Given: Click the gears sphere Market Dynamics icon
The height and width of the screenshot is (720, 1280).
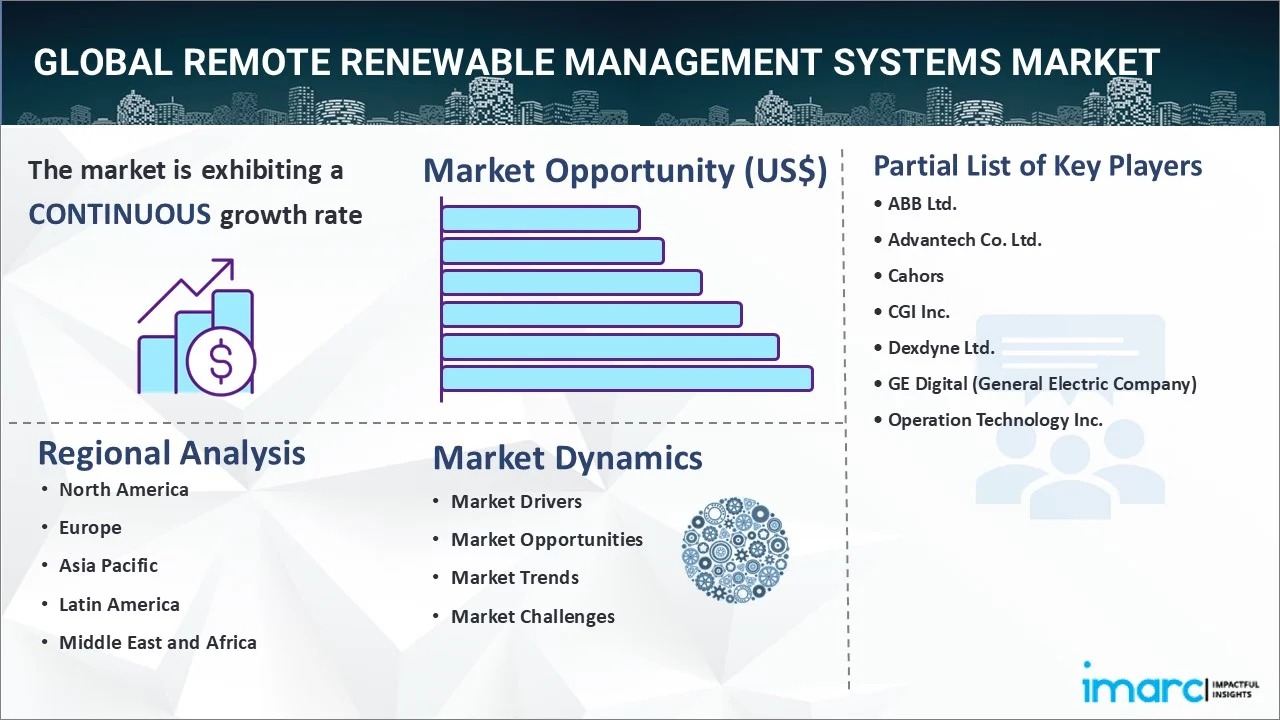Looking at the screenshot, I should click(x=735, y=550).
